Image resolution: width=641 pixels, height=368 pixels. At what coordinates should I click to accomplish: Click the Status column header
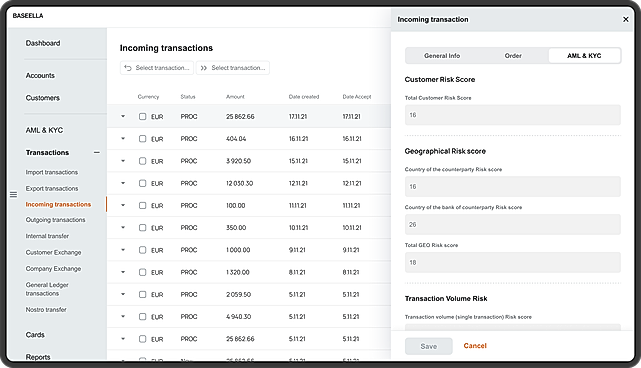188,97
